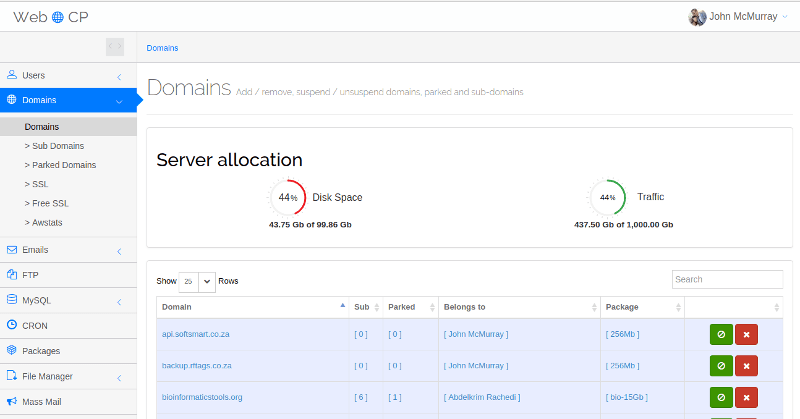Expand the File Manager menu chevron
Image resolution: width=800 pixels, height=419 pixels.
pyautogui.click(x=119, y=378)
